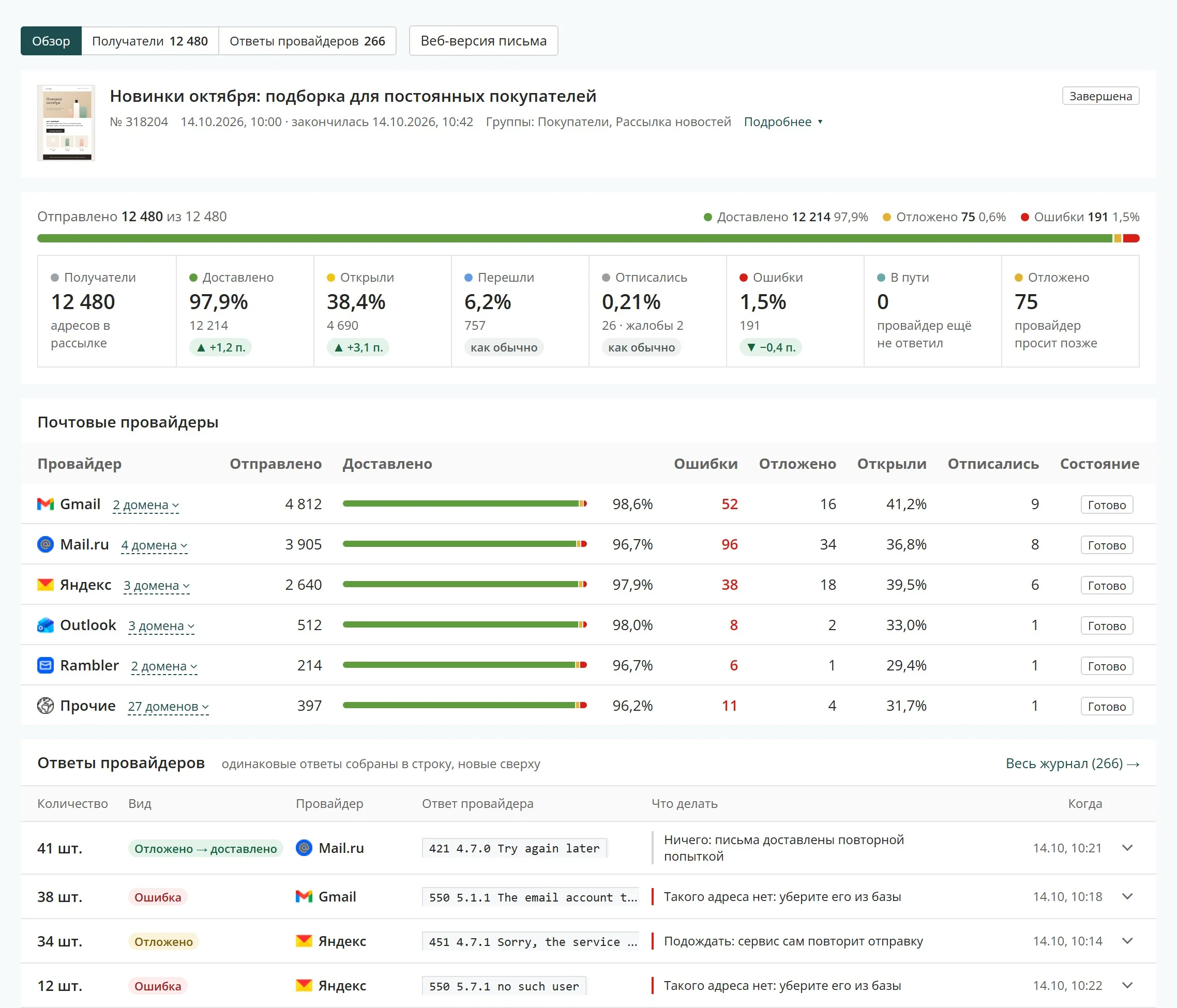
Task: Expand the 12 шт. Яндекс error row
Action: (x=1127, y=985)
